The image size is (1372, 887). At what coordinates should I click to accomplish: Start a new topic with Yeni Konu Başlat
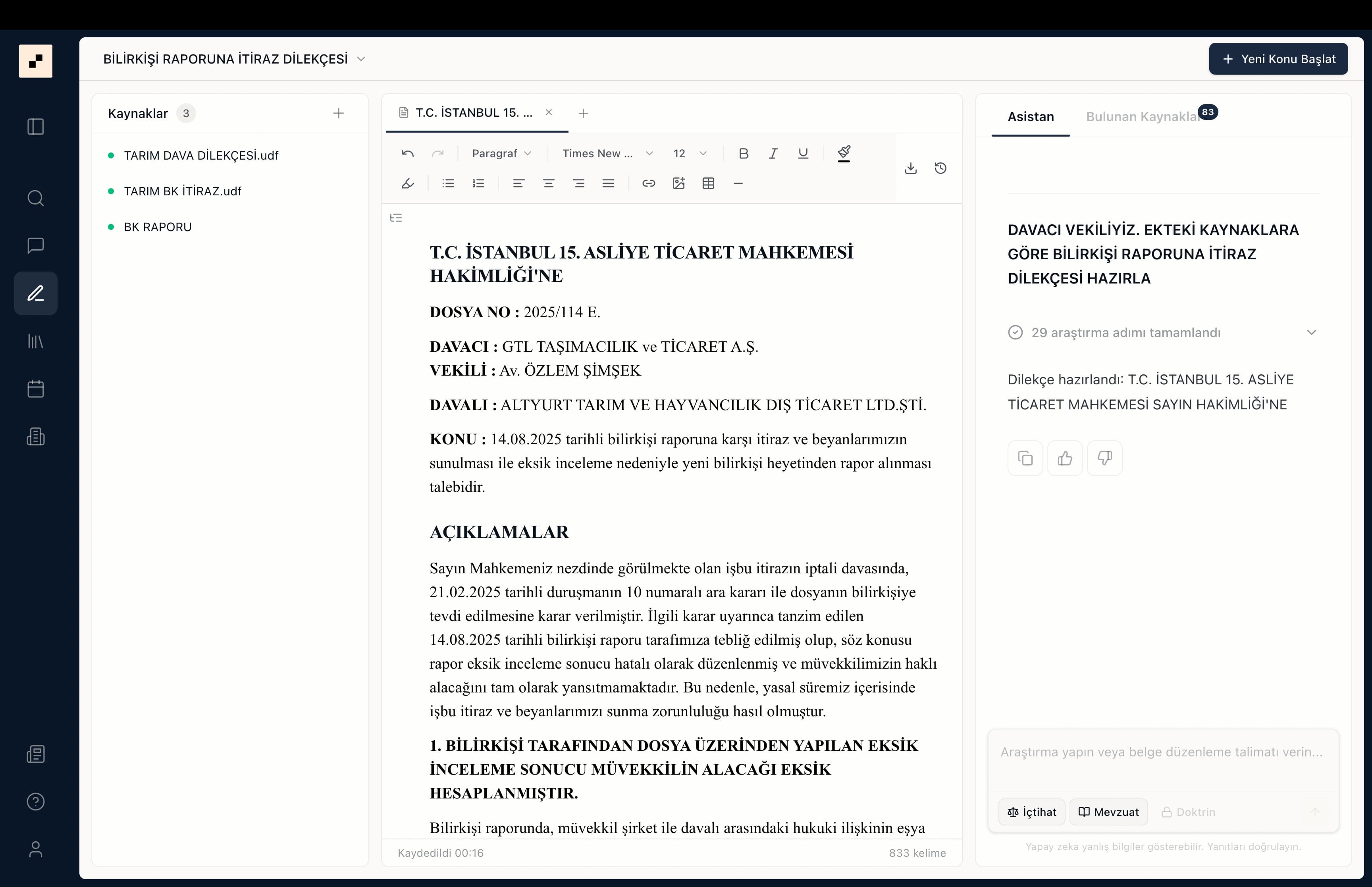[x=1278, y=58]
